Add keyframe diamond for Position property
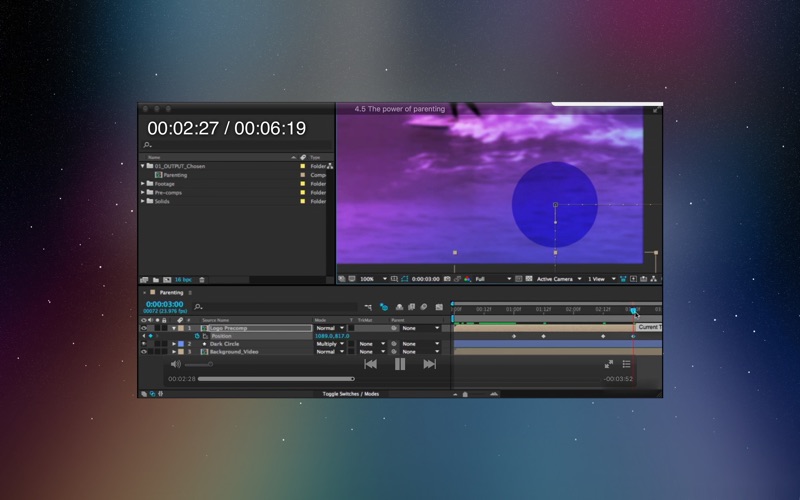The width and height of the screenshot is (800, 500). (x=151, y=336)
